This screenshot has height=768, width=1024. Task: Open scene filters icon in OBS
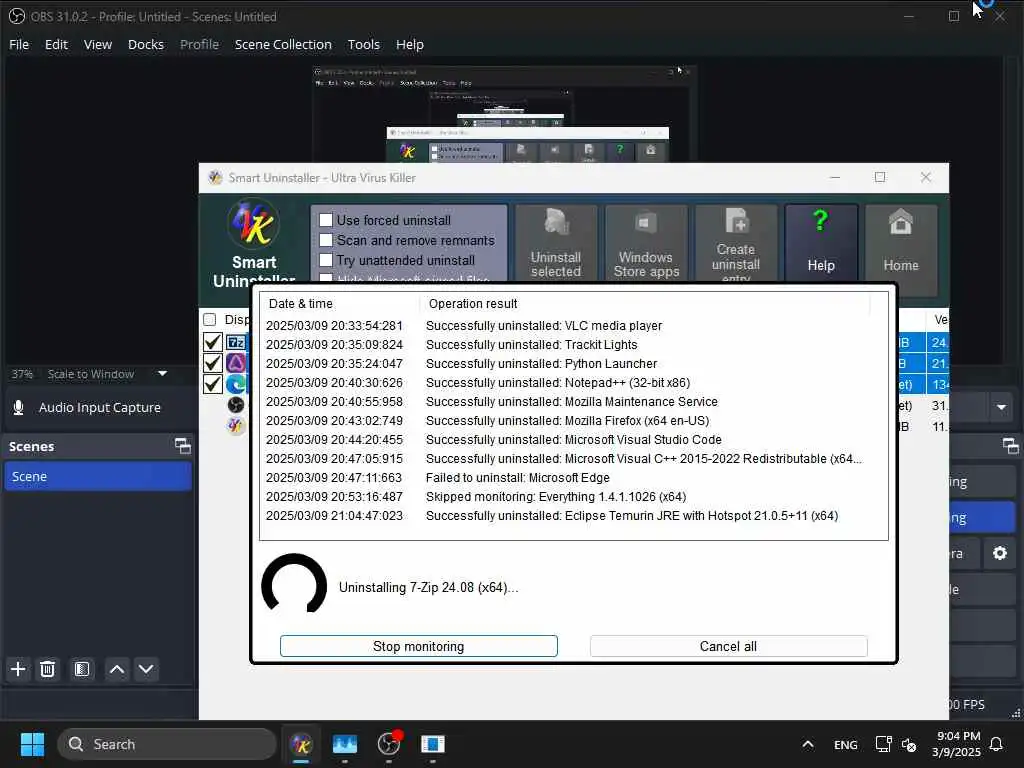pyautogui.click(x=82, y=669)
